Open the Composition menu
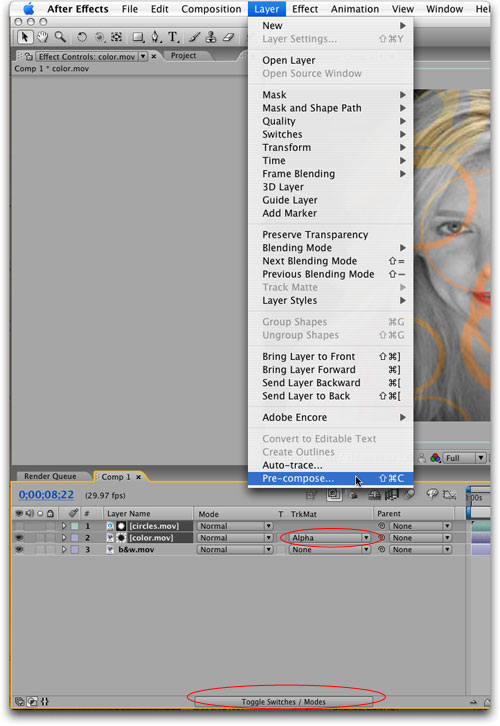 pyautogui.click(x=211, y=9)
